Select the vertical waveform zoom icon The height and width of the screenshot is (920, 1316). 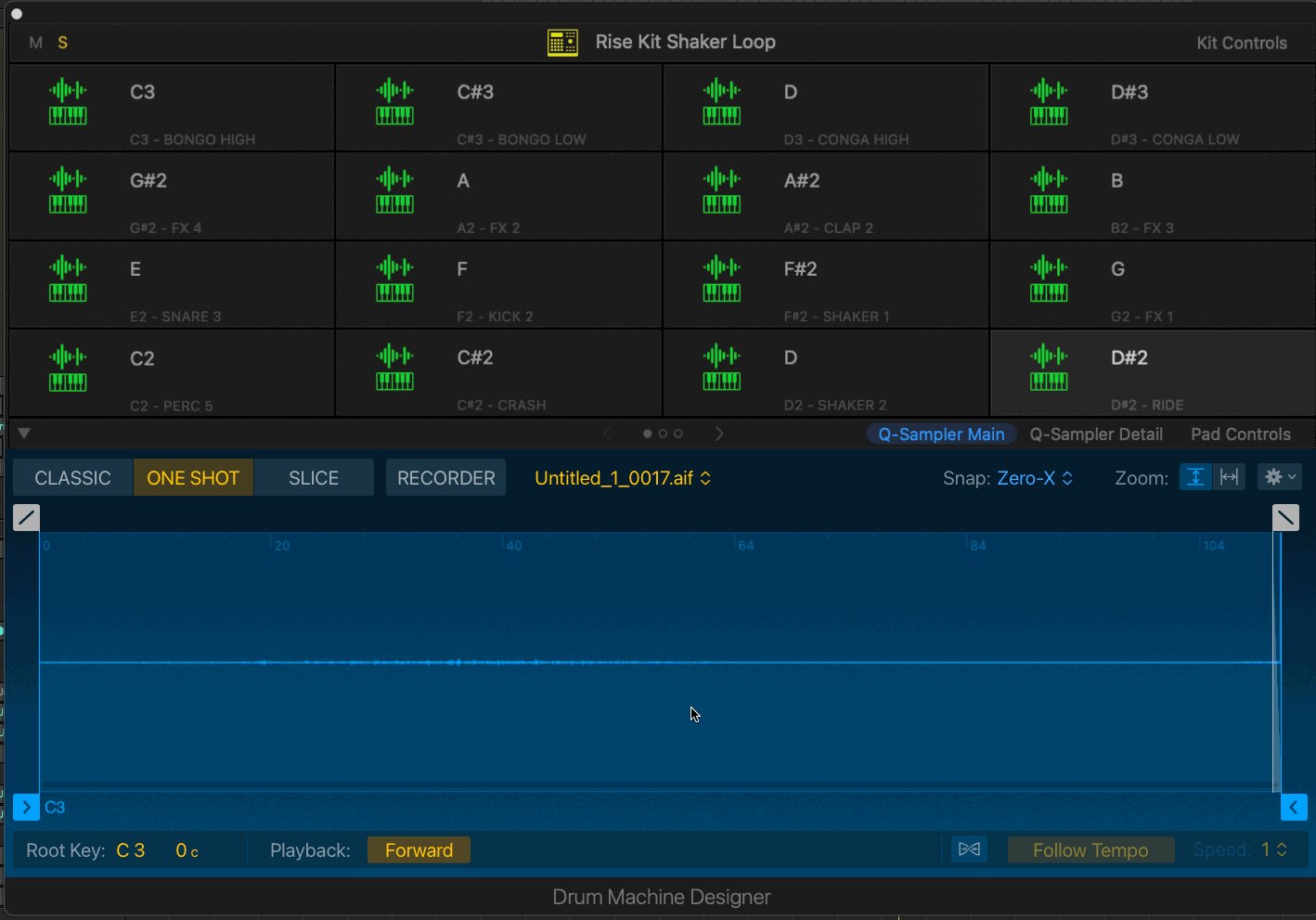pos(1194,476)
